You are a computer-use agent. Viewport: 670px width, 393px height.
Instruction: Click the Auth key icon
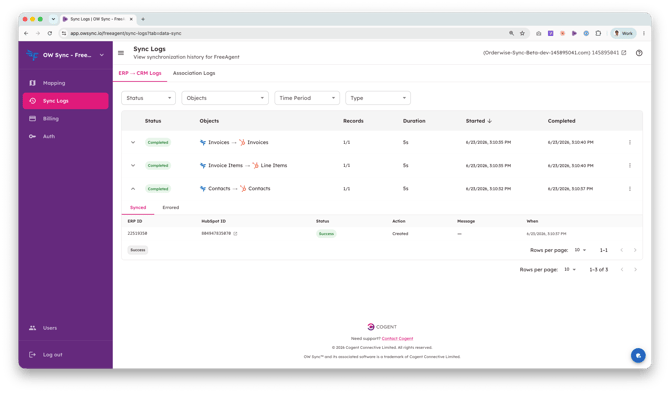click(32, 136)
